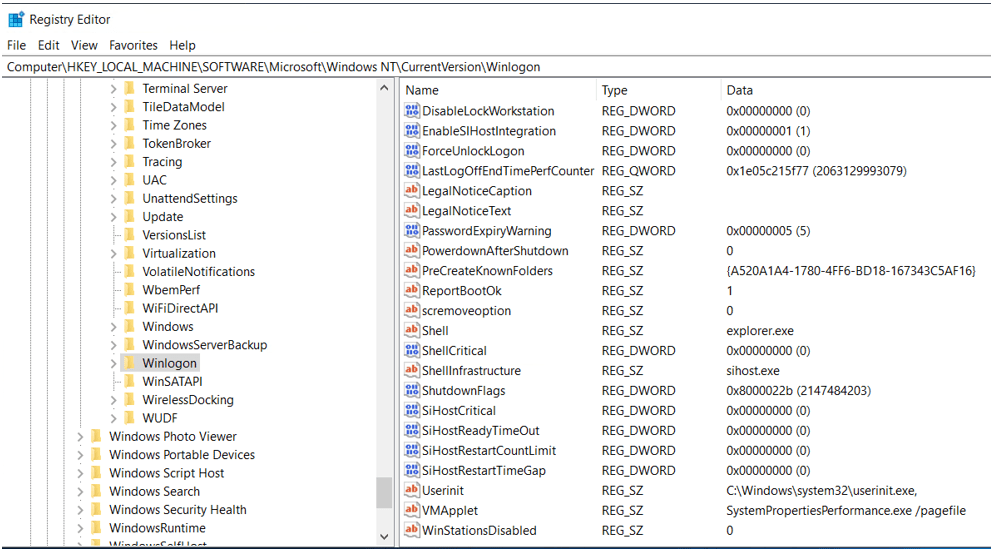Click the folder icon for Winlogon key
Viewport: 991px width, 550px height.
pos(129,363)
